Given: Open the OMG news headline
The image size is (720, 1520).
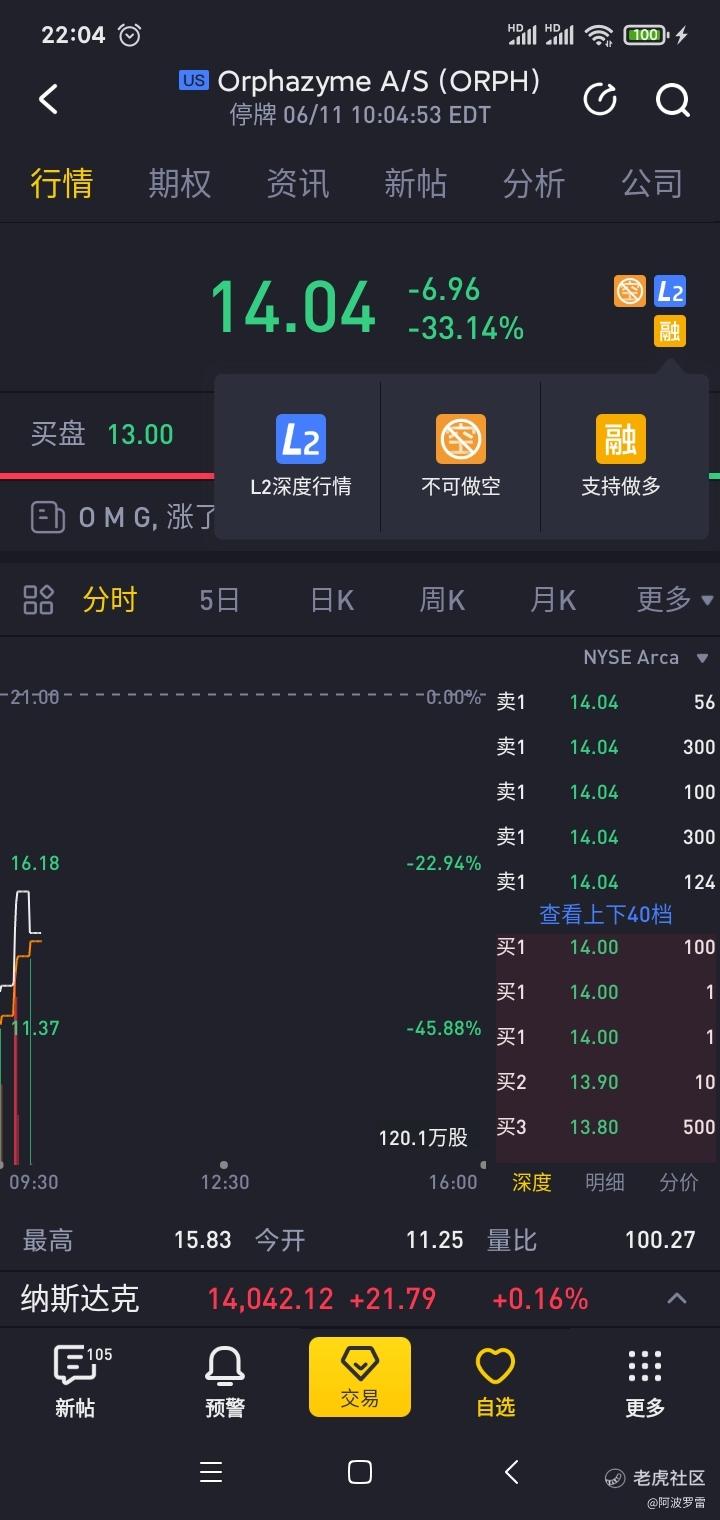Looking at the screenshot, I should pyautogui.click(x=148, y=517).
